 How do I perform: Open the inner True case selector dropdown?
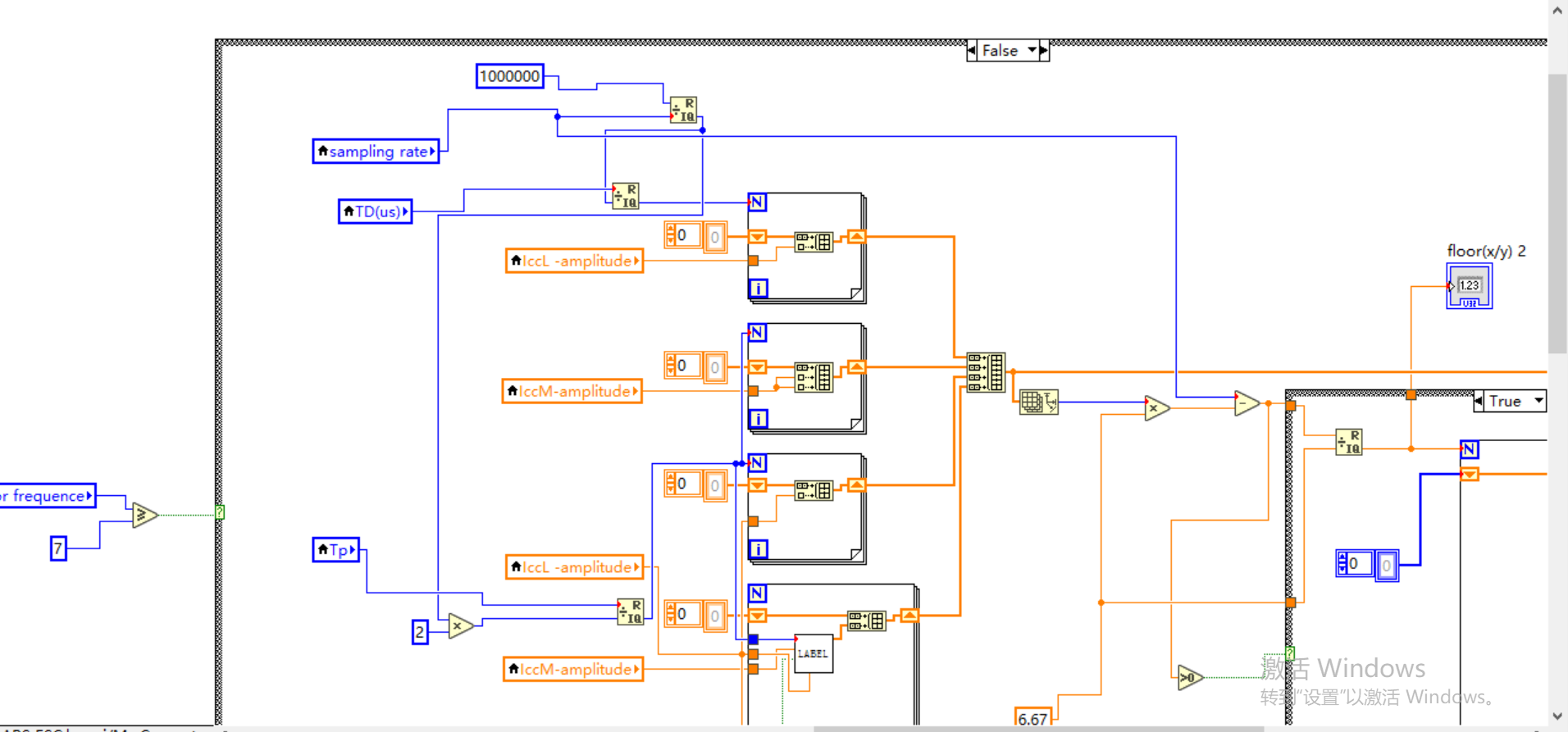pyautogui.click(x=1538, y=401)
